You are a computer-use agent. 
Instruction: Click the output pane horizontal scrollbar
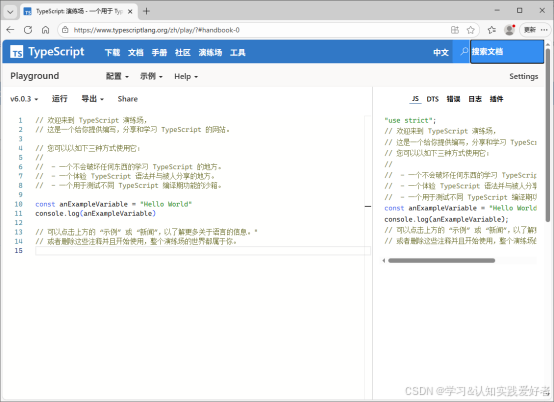441,261
